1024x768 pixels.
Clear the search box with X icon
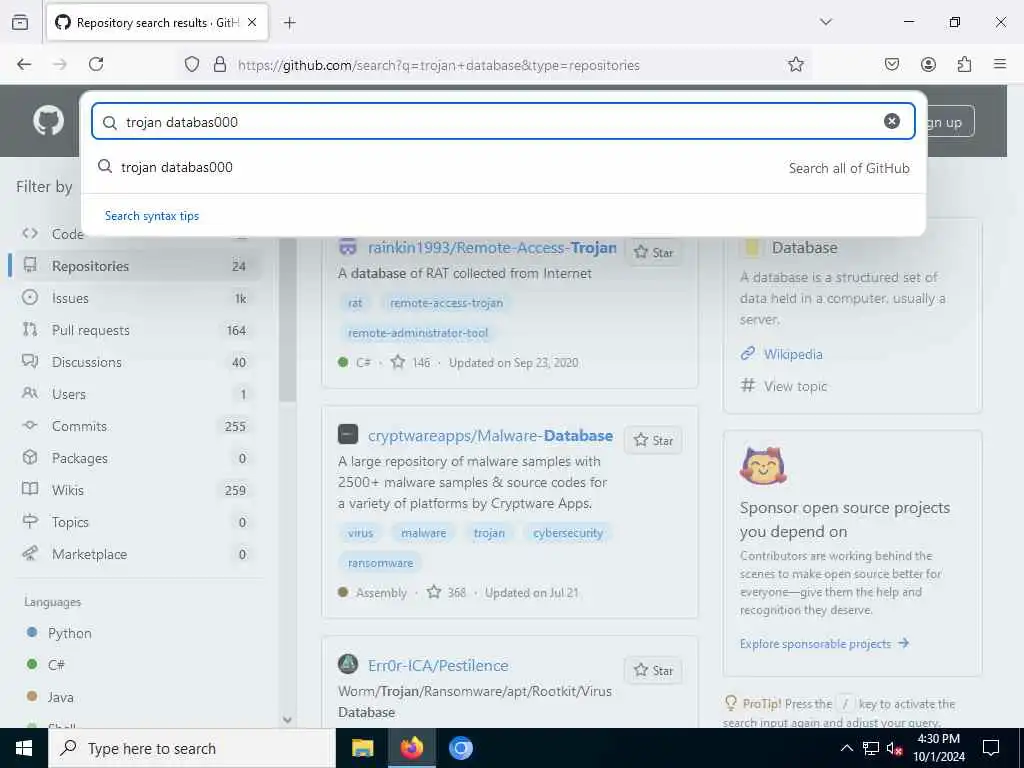891,121
